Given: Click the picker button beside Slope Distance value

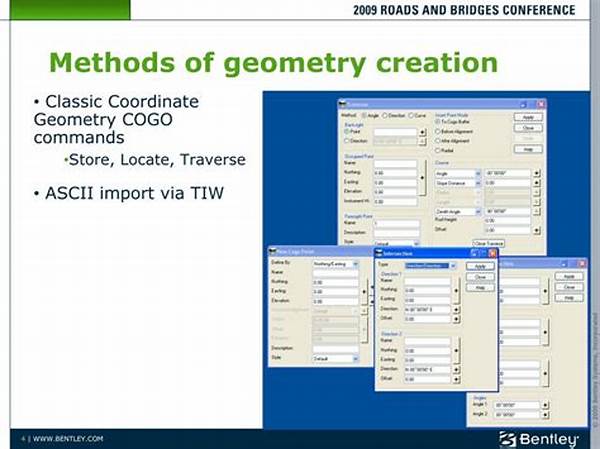Looking at the screenshot, I should [x=537, y=184].
